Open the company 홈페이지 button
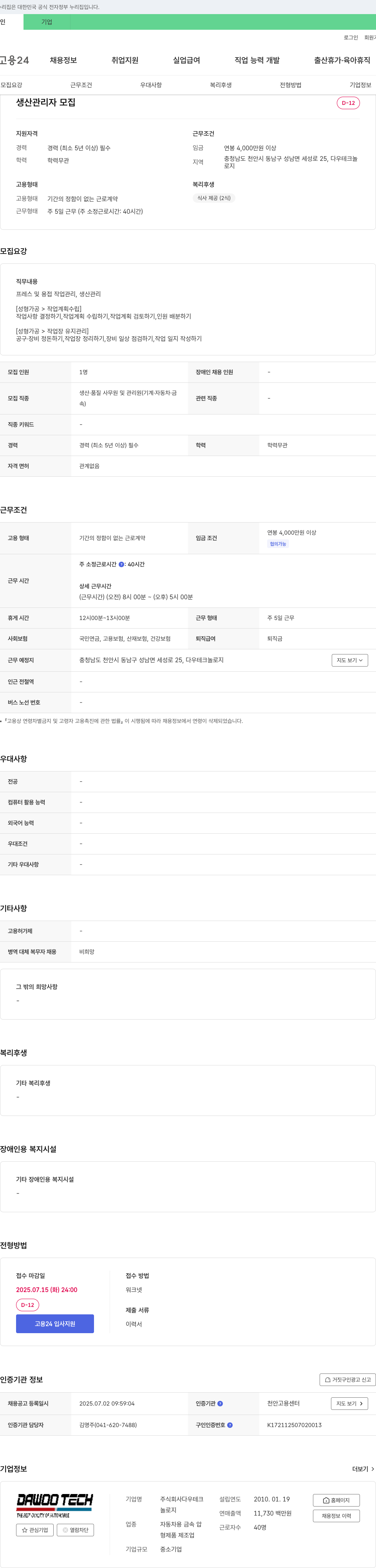Viewport: 376px width, 1568px height. [x=336, y=1500]
